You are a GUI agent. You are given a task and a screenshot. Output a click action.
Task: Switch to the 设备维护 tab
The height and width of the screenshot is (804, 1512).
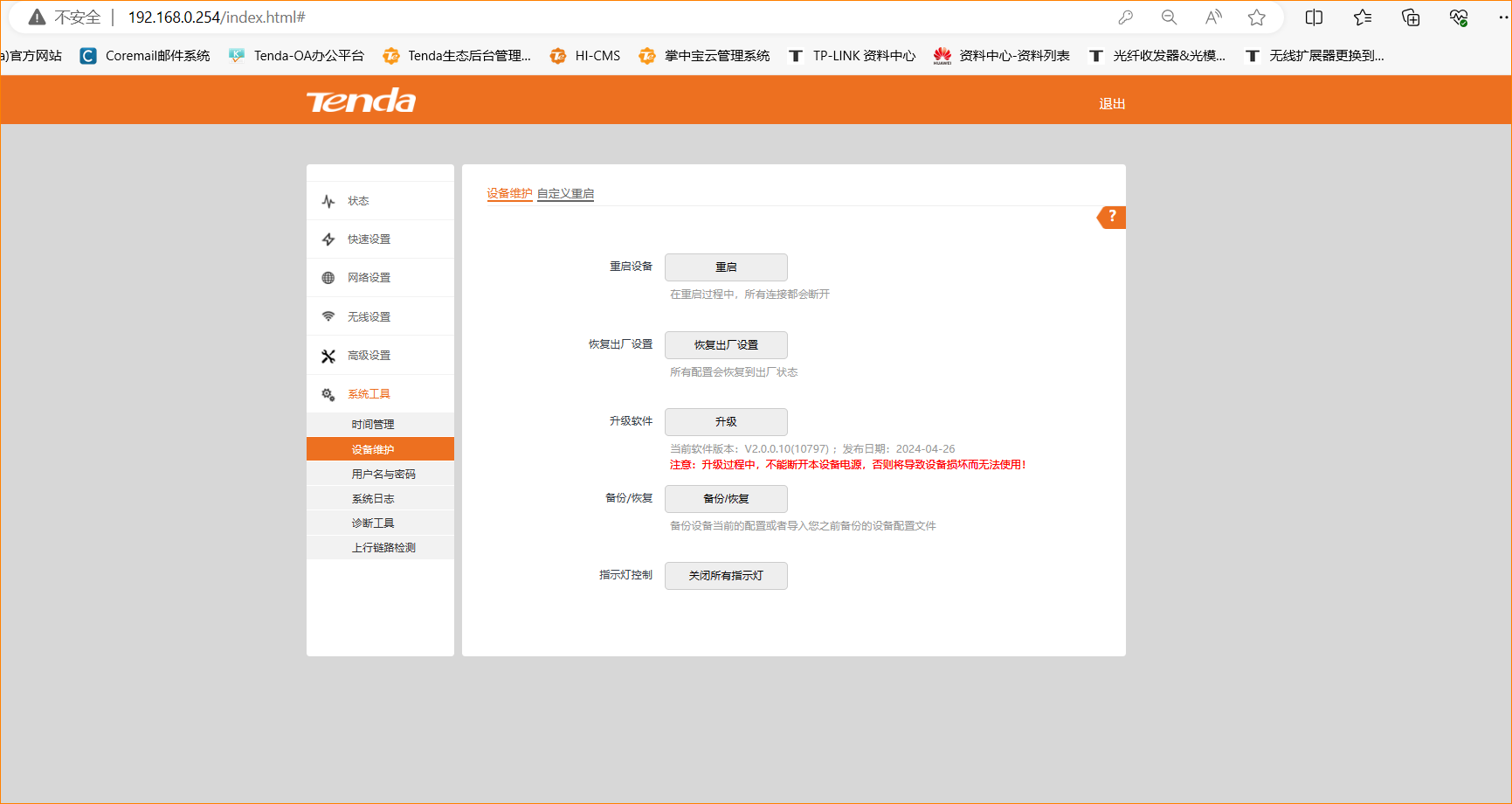(x=509, y=194)
